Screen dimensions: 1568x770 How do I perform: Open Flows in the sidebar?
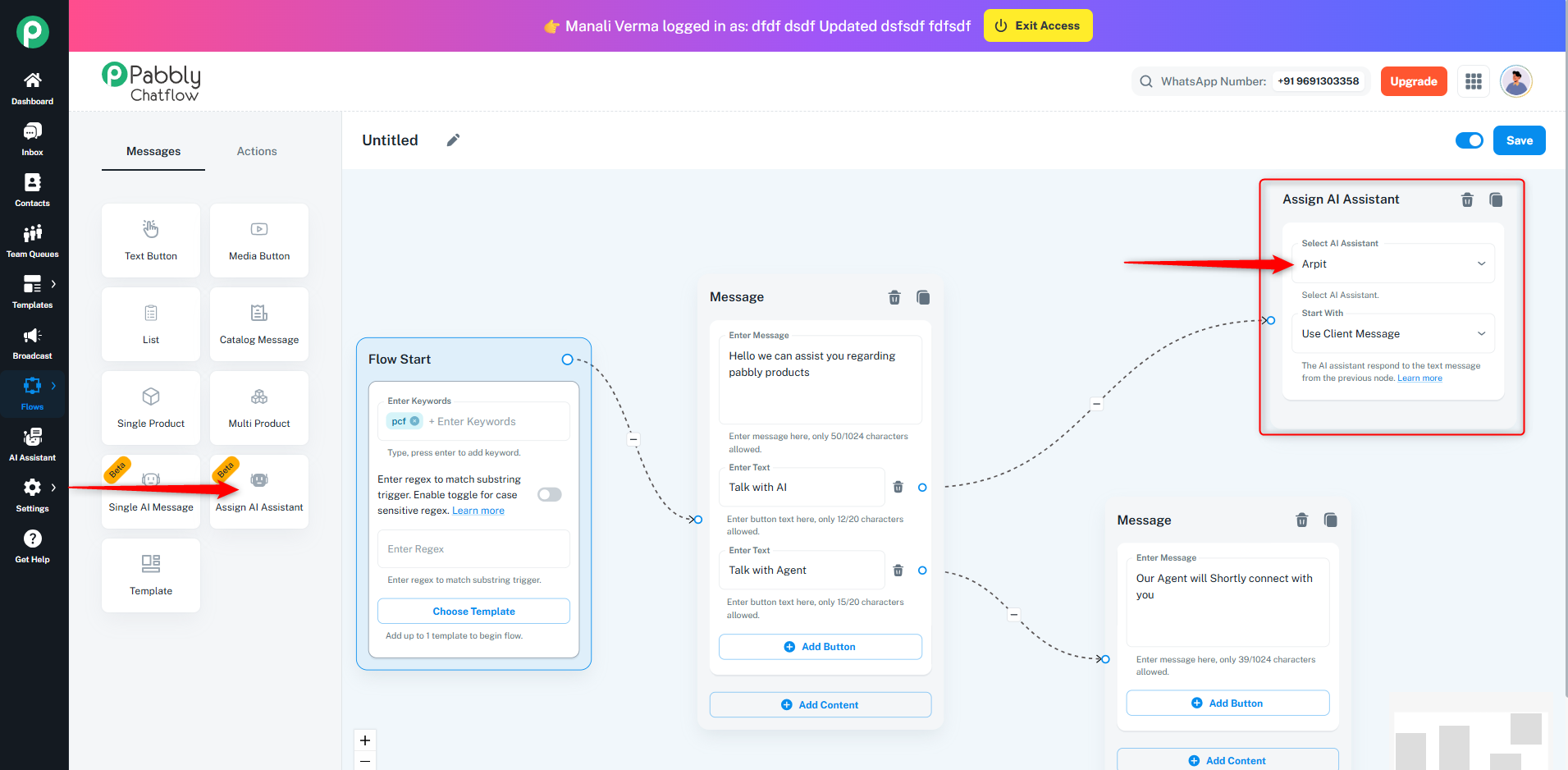(x=33, y=394)
